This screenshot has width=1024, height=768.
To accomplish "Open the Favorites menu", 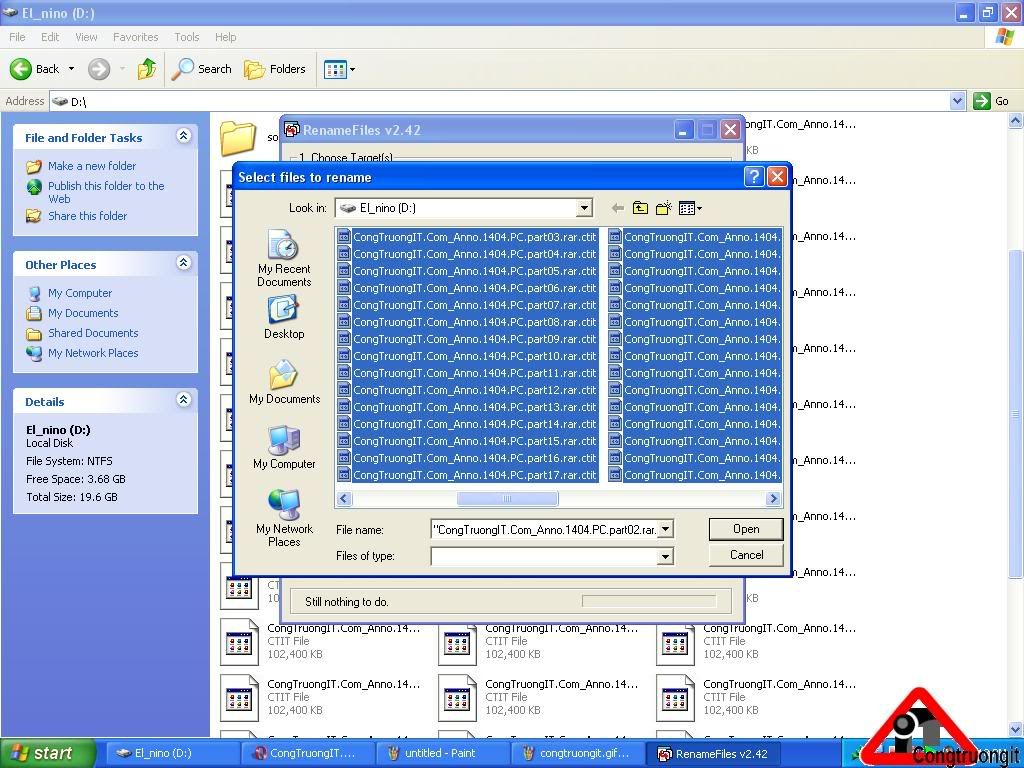I will (x=135, y=37).
